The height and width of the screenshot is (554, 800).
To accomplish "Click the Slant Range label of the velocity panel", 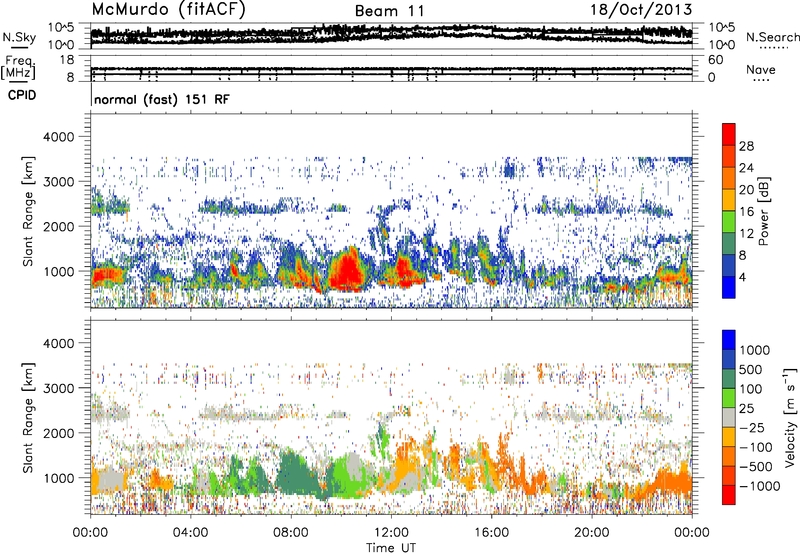I will (x=28, y=417).
